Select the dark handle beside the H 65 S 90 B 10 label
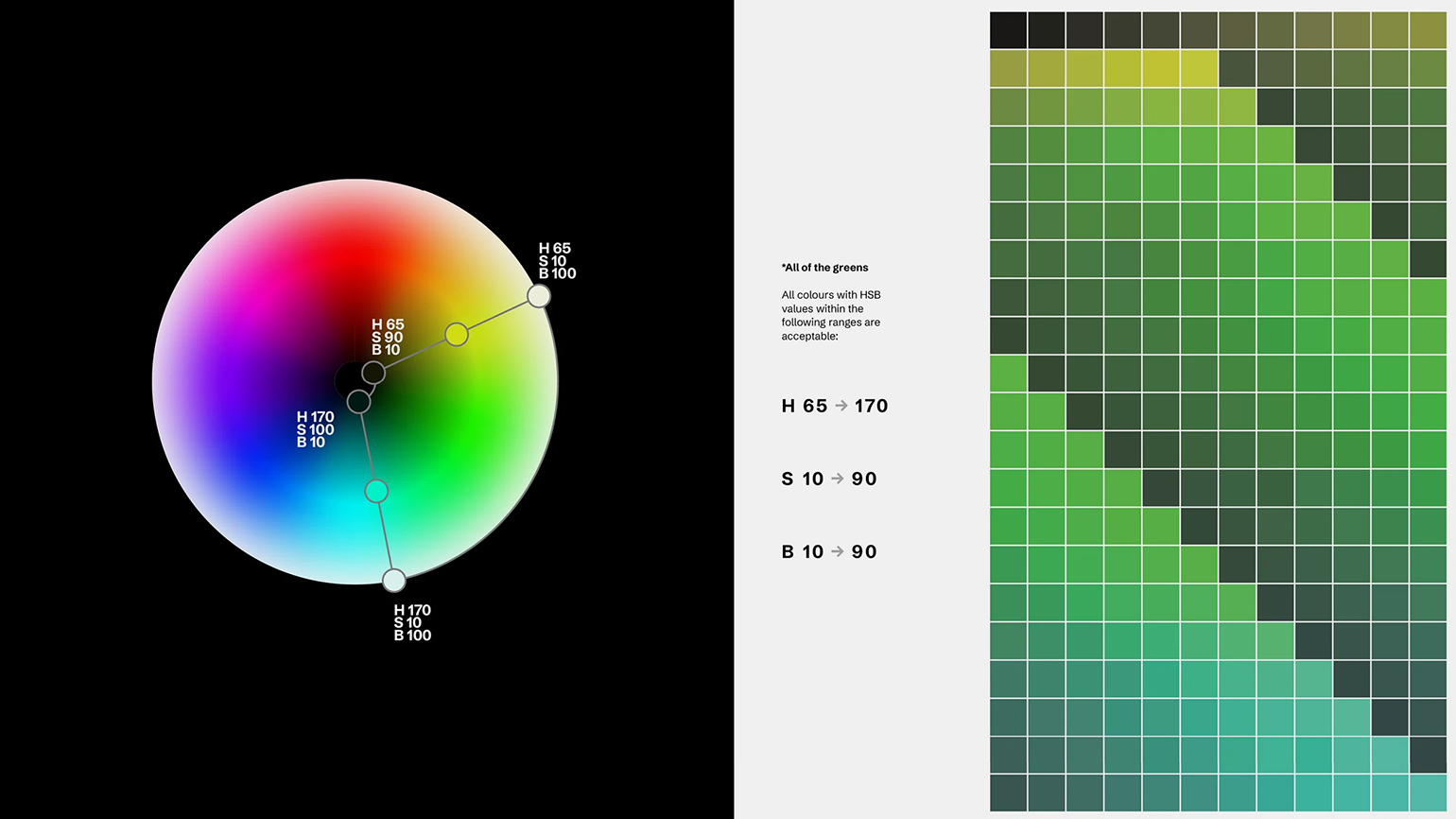 (373, 373)
